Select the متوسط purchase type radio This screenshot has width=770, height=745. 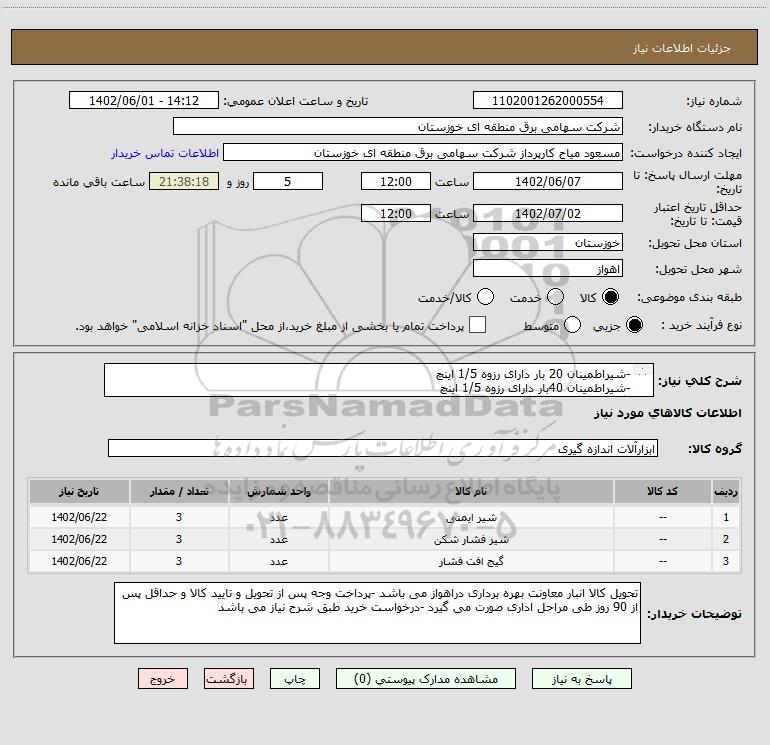click(x=572, y=325)
